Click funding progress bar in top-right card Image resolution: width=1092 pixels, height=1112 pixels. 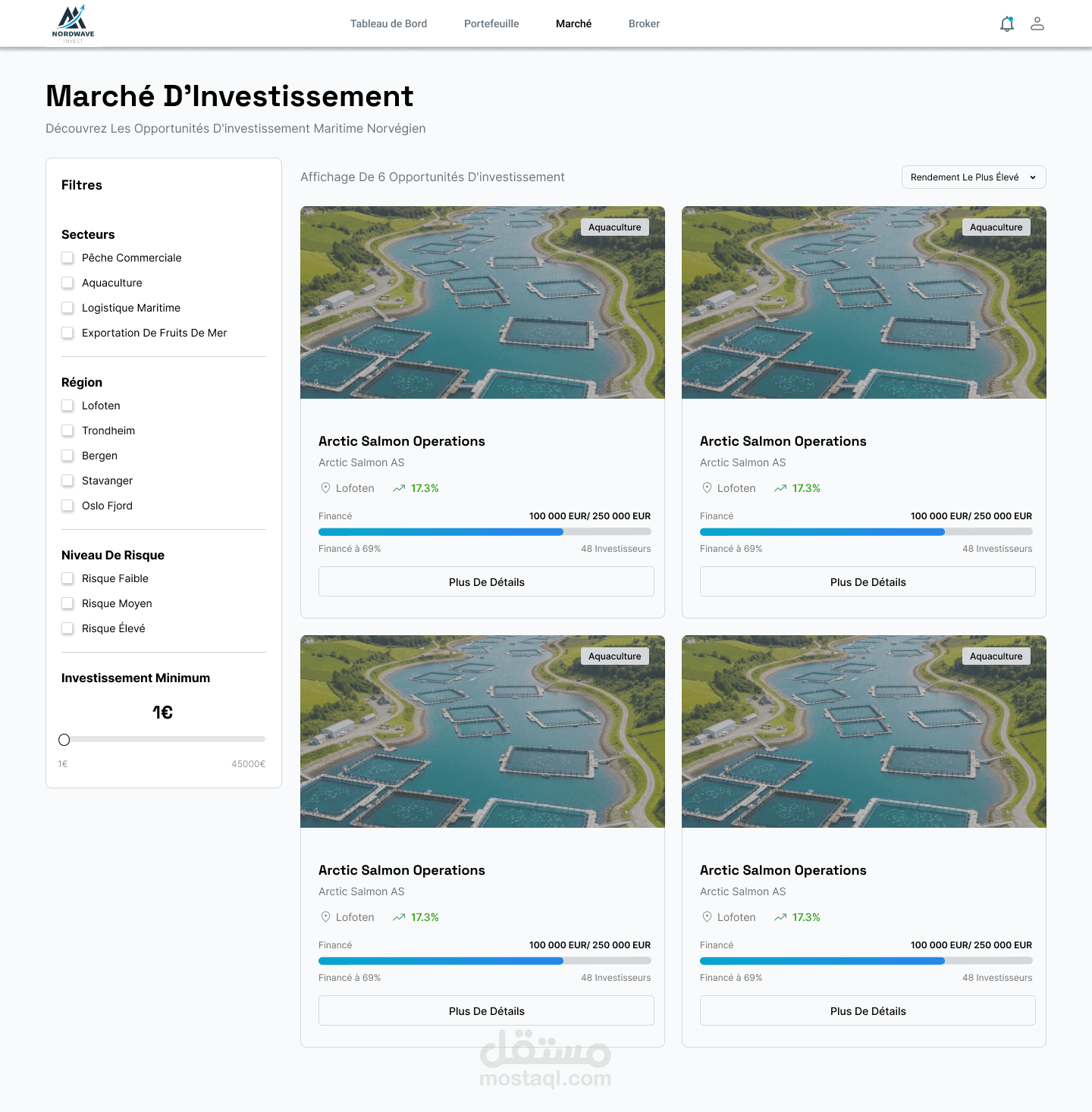tap(866, 532)
